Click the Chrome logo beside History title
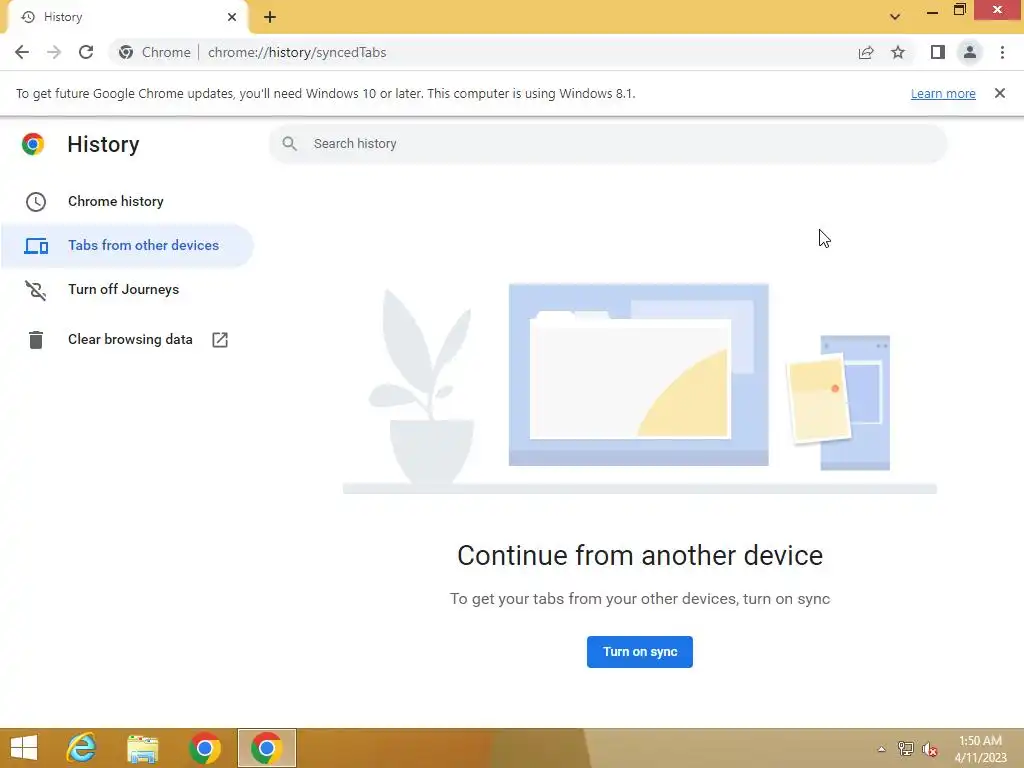 point(33,144)
